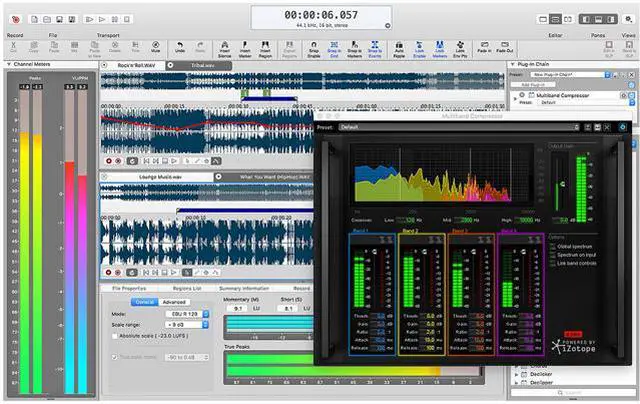The width and height of the screenshot is (640, 404).
Task: Select the General segment button
Action: point(145,302)
